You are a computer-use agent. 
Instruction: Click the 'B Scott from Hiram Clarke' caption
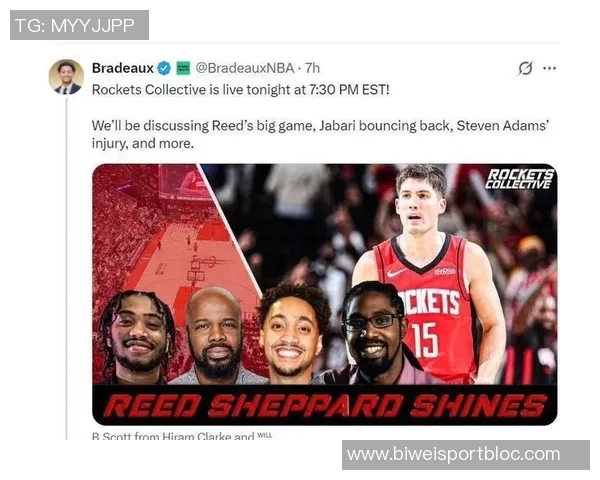coord(182,436)
